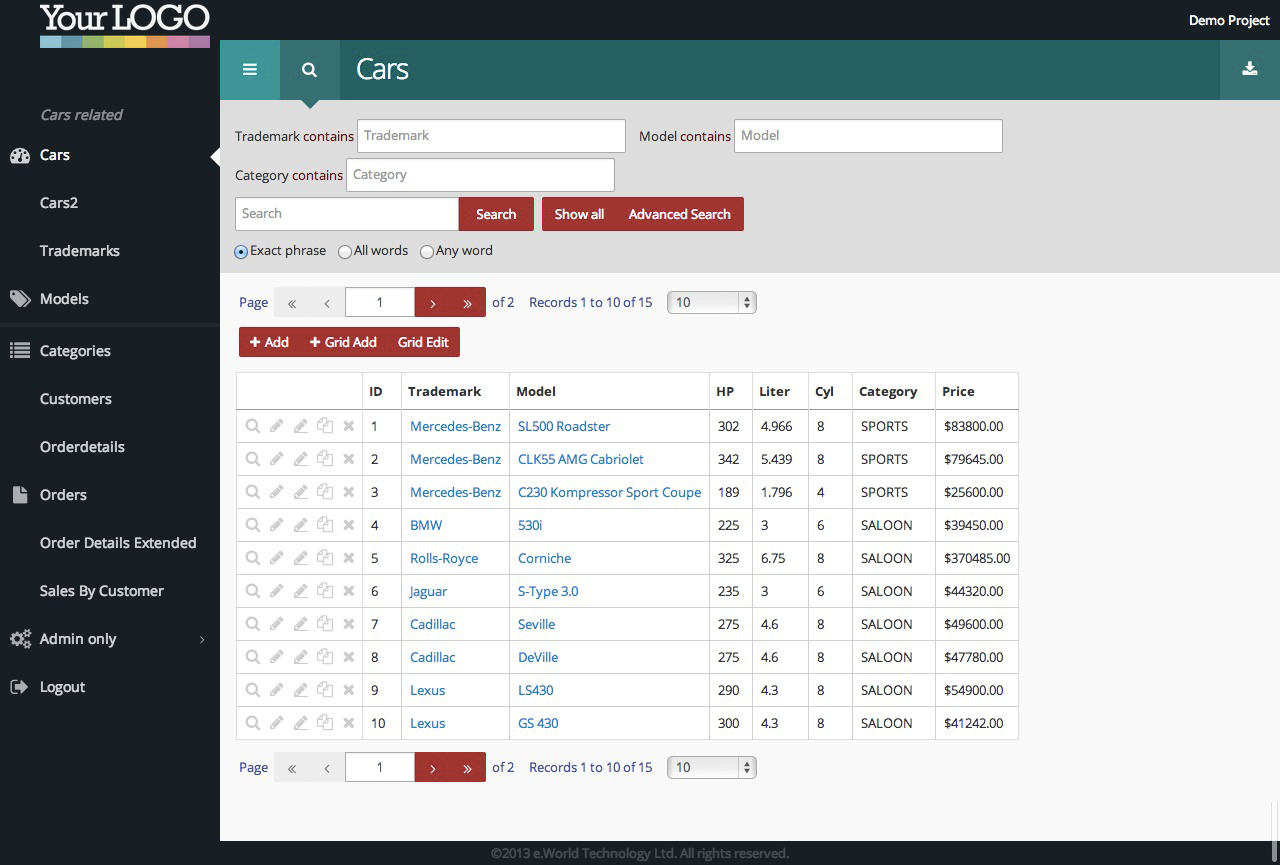Go to Sales By Customer sidebar item

click(102, 591)
